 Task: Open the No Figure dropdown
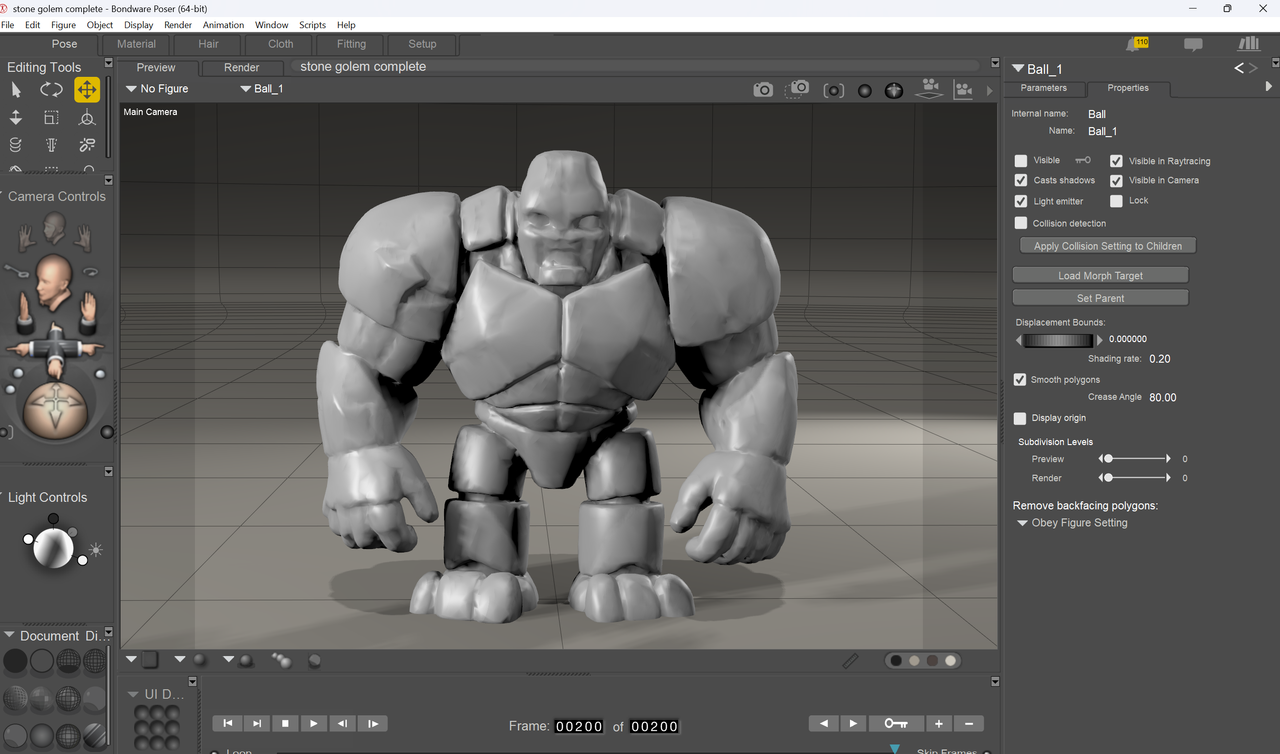[157, 89]
